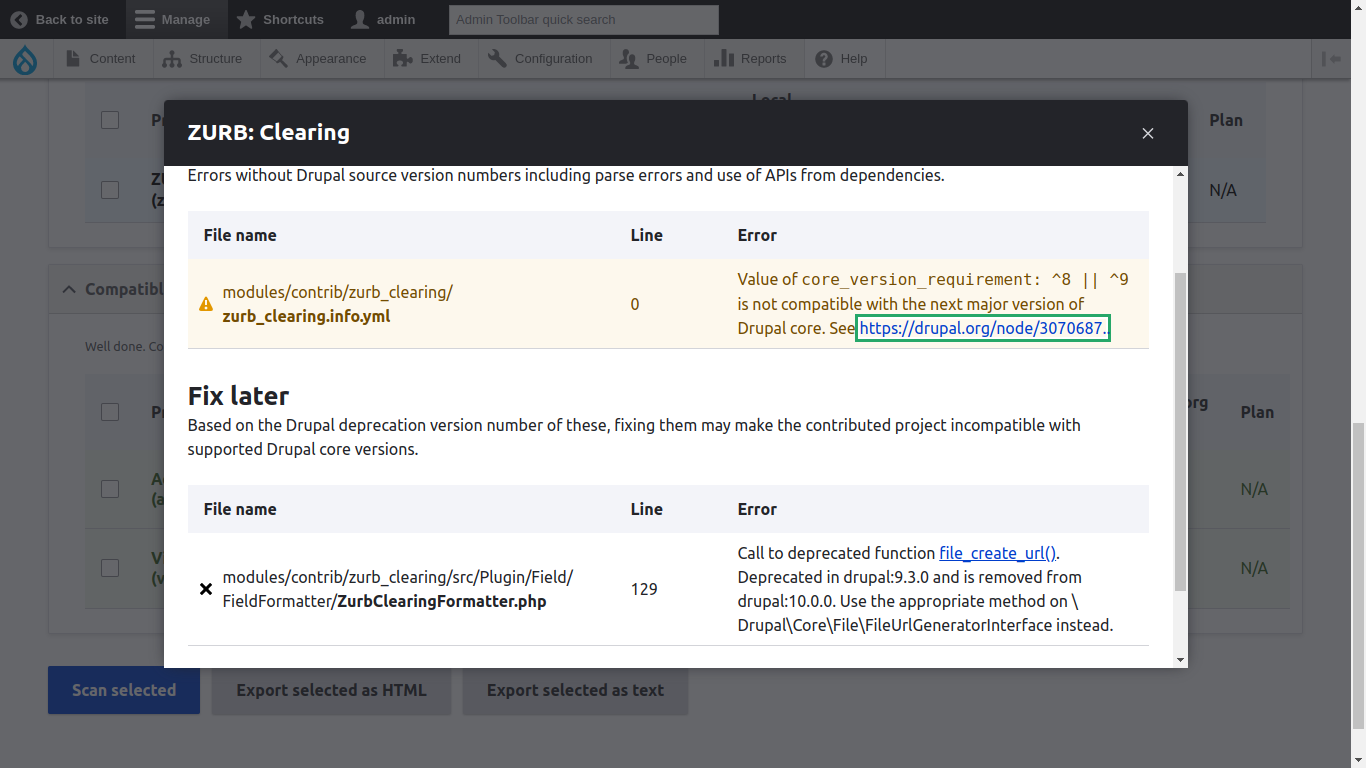Click the admin user icon

[361, 19]
